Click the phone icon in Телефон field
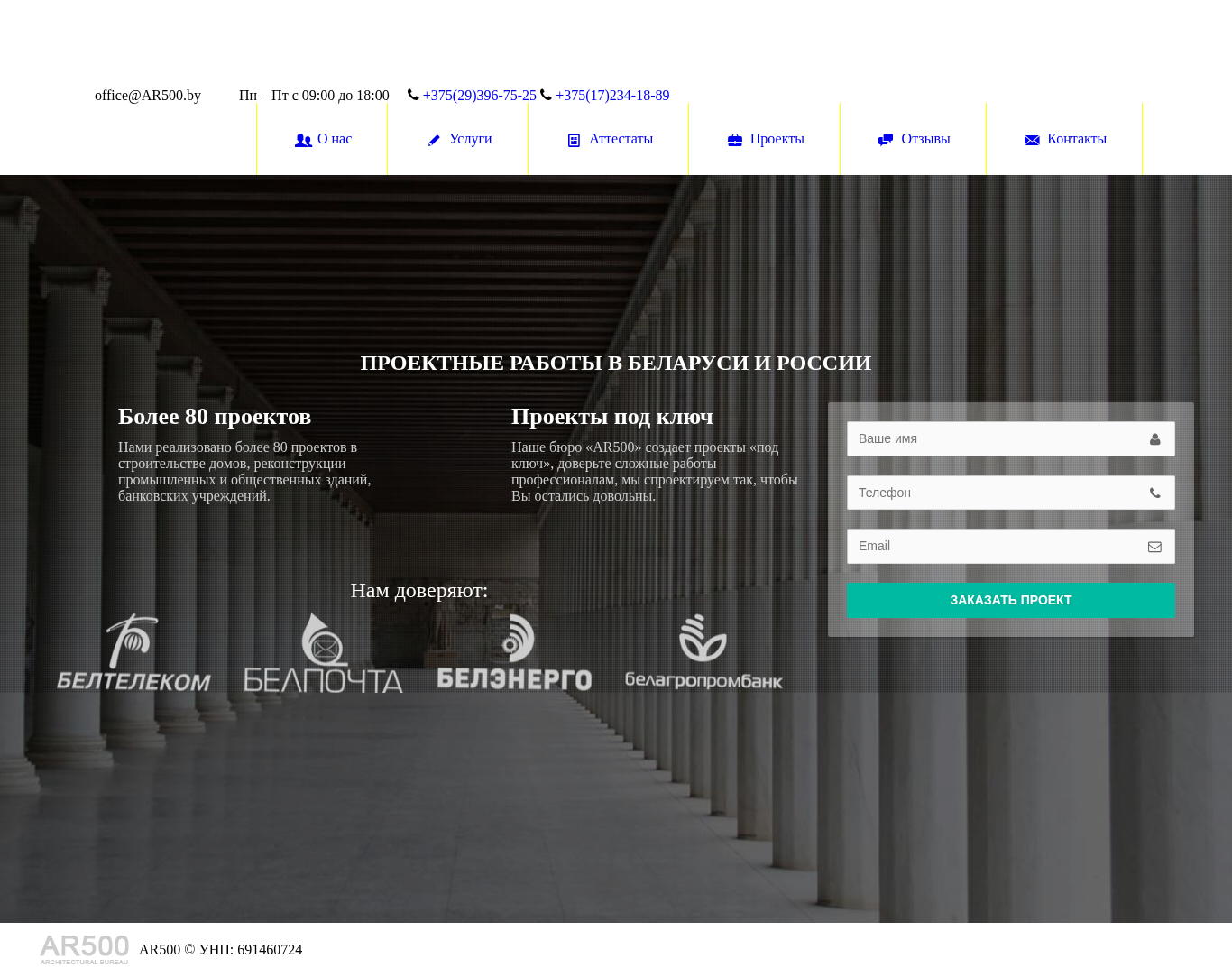 click(1154, 493)
